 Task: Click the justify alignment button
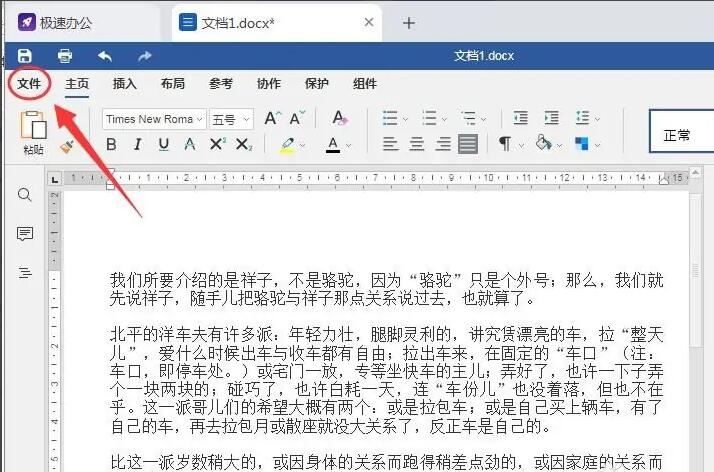[x=468, y=144]
